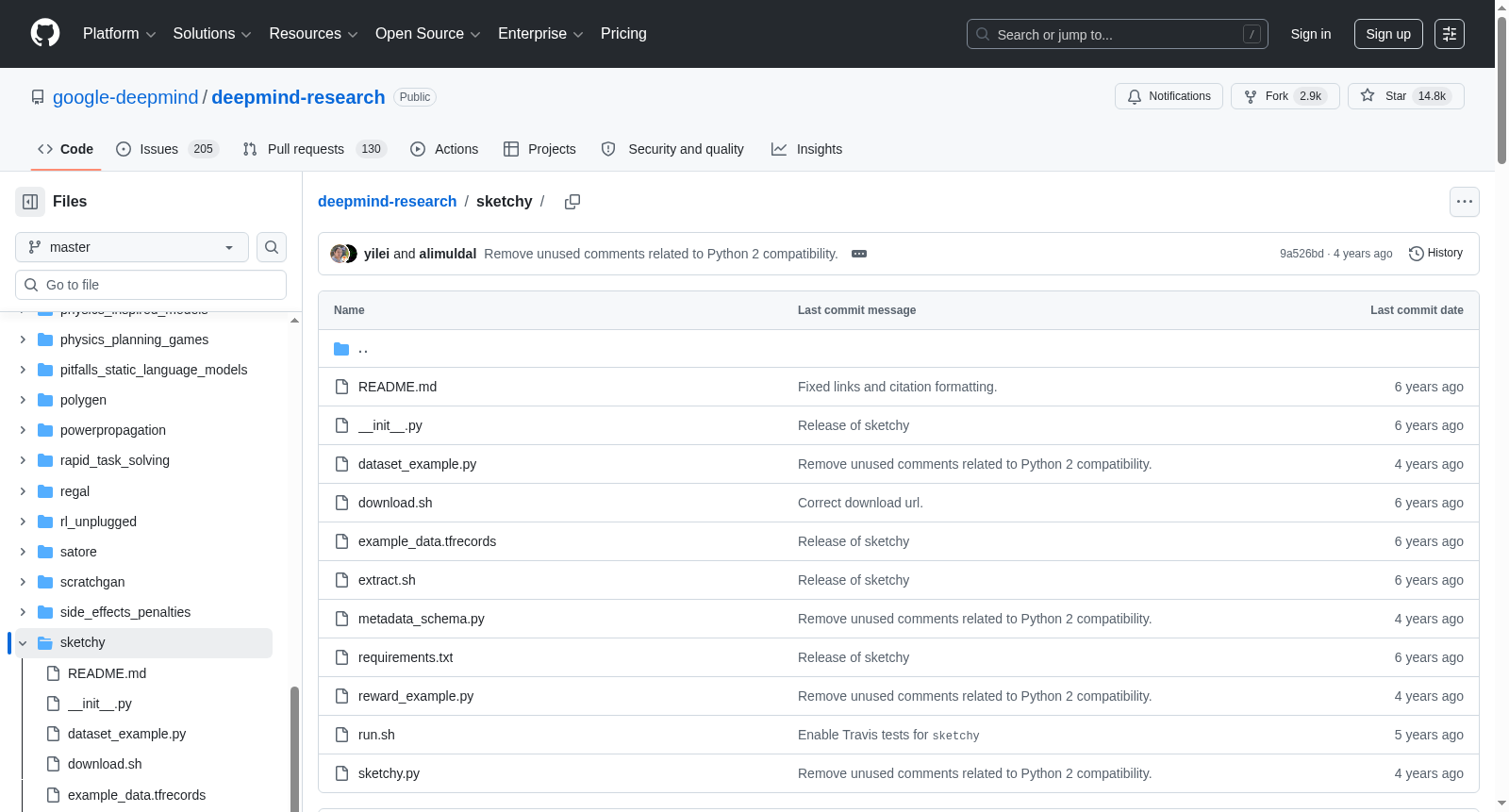Open the google-deepmind organization link
Image resolution: width=1509 pixels, height=812 pixels.
[125, 97]
